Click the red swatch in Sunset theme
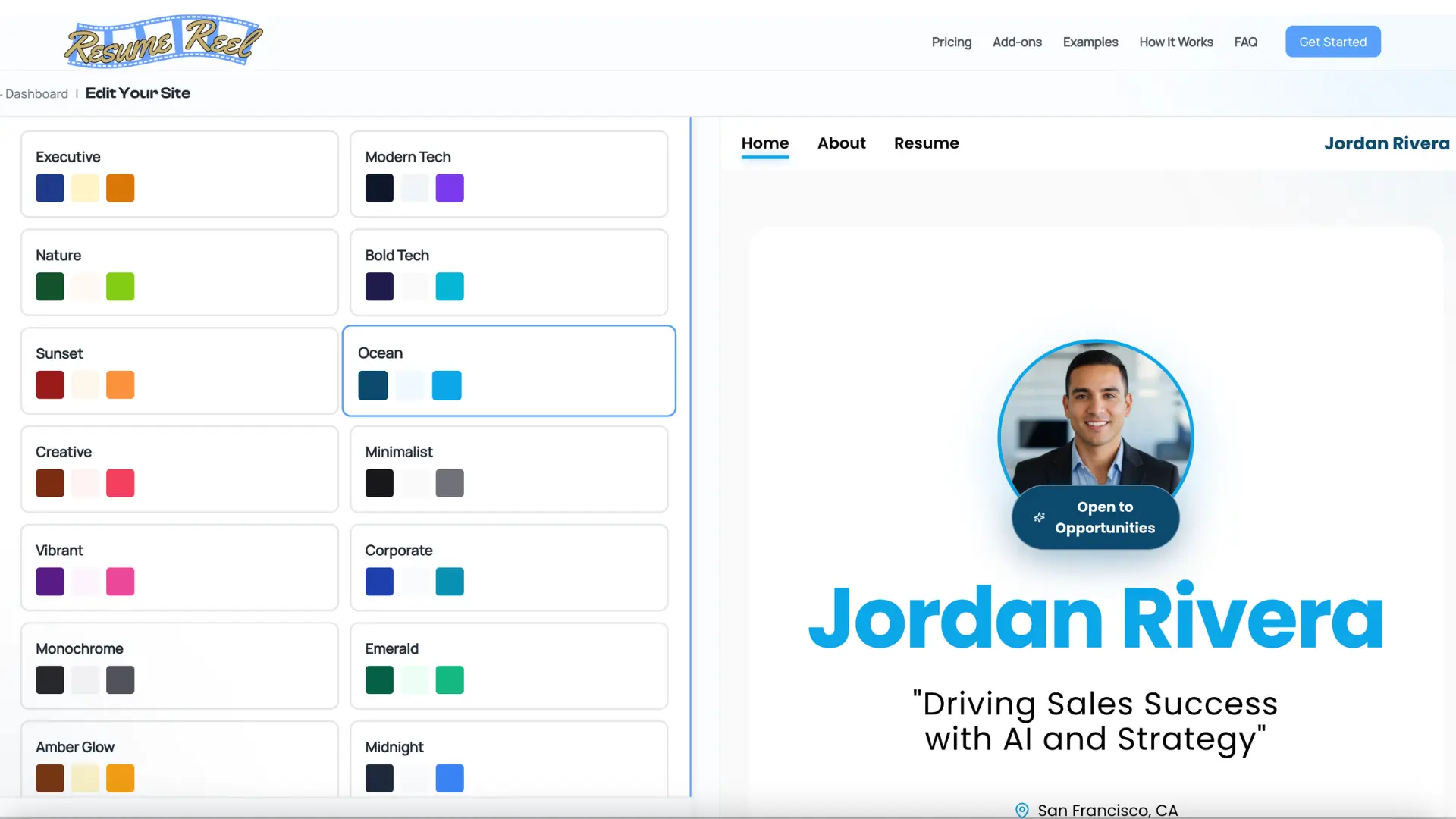The image size is (1456, 819). coord(50,384)
